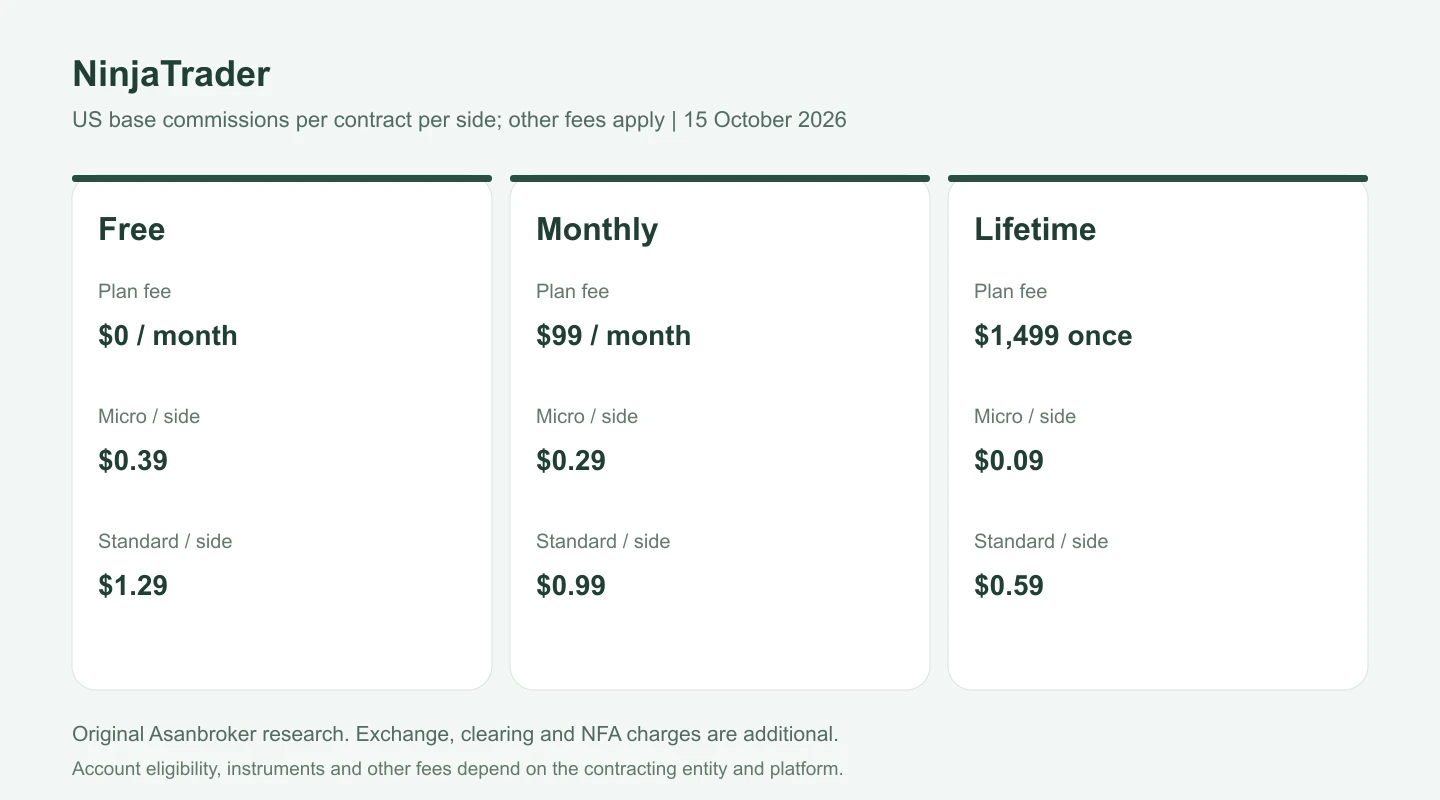Click the $0.09 micro commission value

coord(1009,460)
